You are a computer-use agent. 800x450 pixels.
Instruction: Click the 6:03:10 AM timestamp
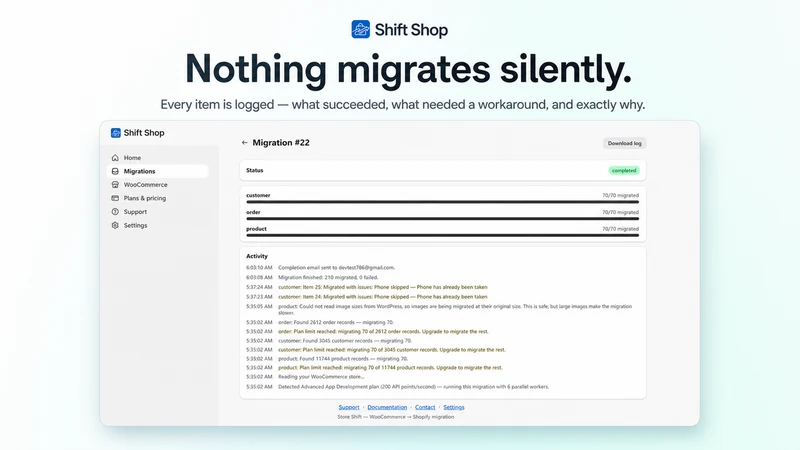(259, 267)
